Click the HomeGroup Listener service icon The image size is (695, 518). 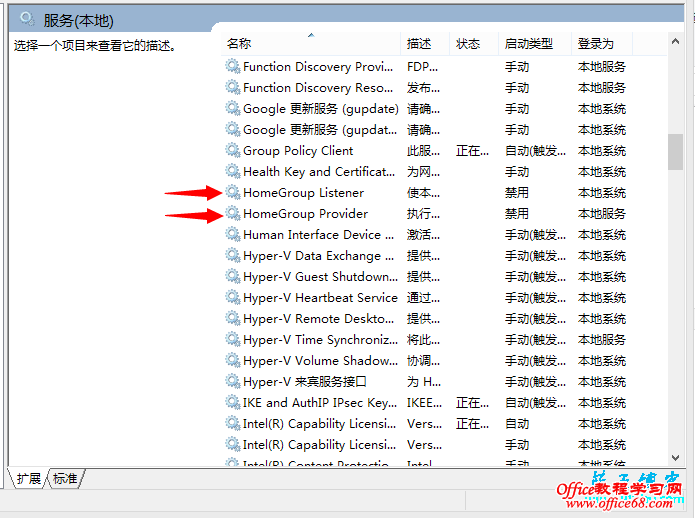coord(233,192)
